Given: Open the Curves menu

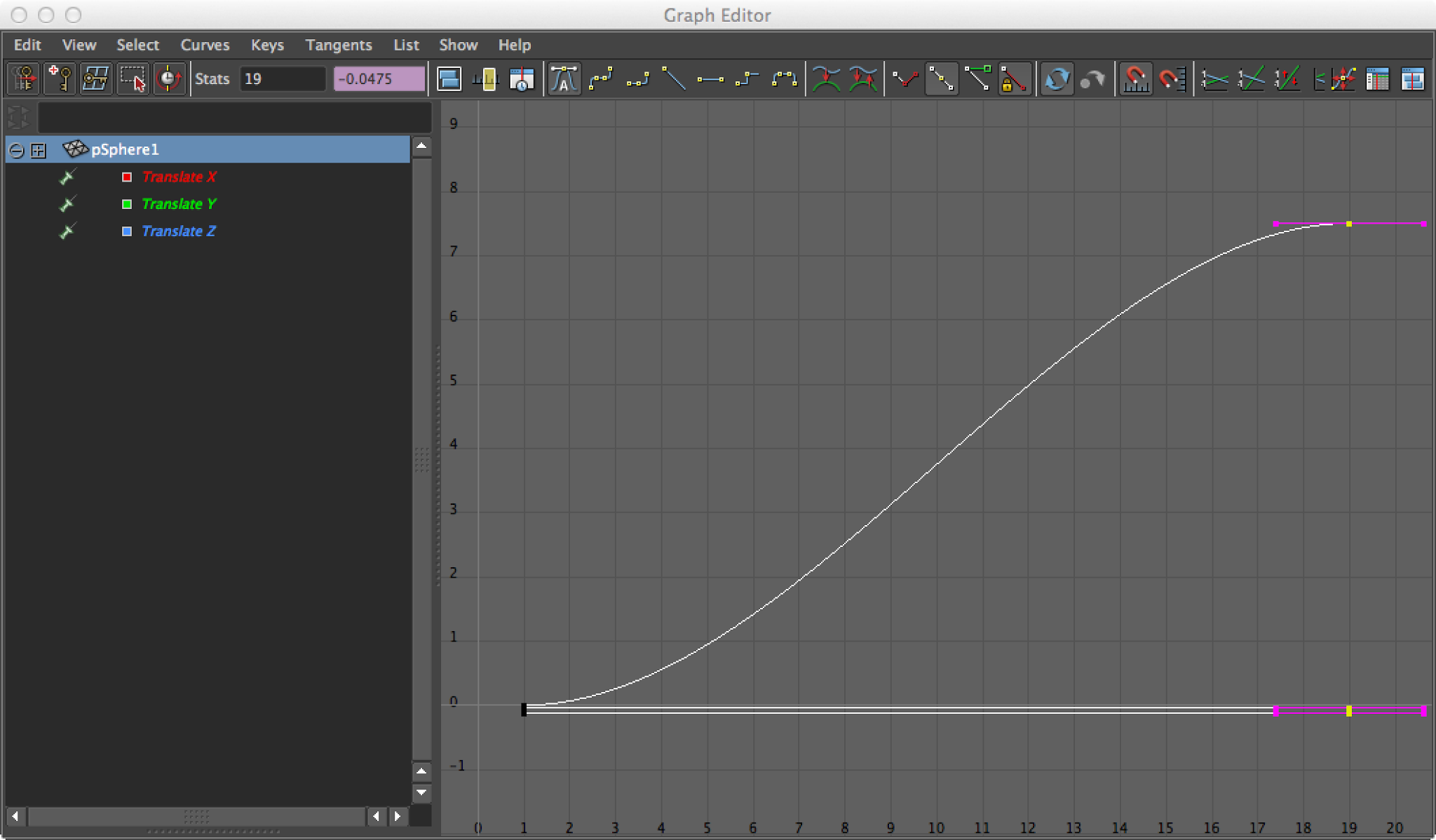Looking at the screenshot, I should tap(205, 45).
